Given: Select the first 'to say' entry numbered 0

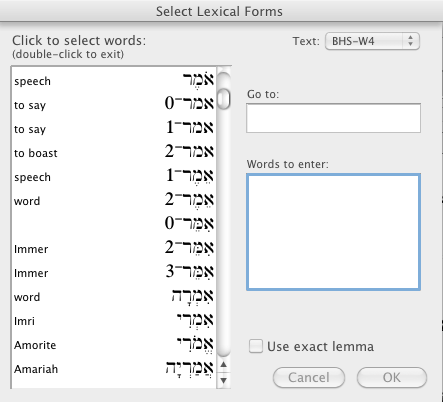Looking at the screenshot, I should (x=114, y=105).
